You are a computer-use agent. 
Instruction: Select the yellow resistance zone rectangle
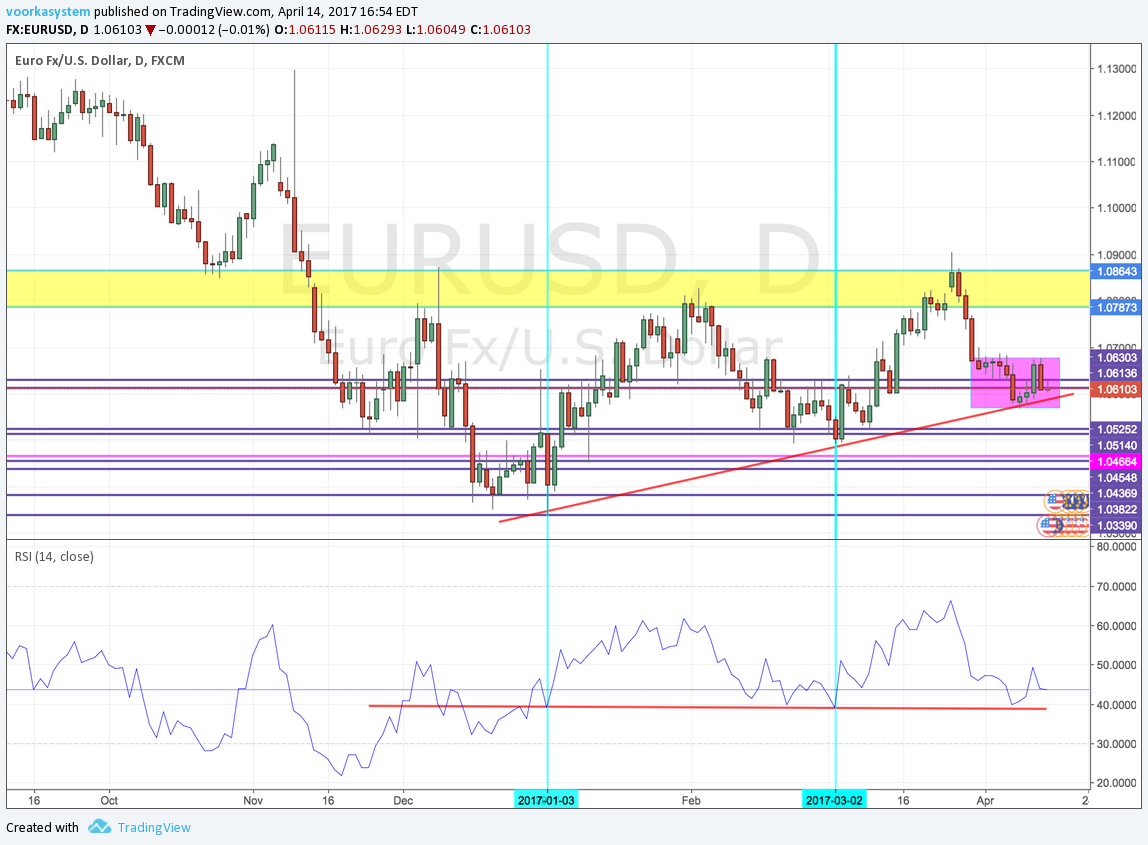pyautogui.click(x=548, y=289)
